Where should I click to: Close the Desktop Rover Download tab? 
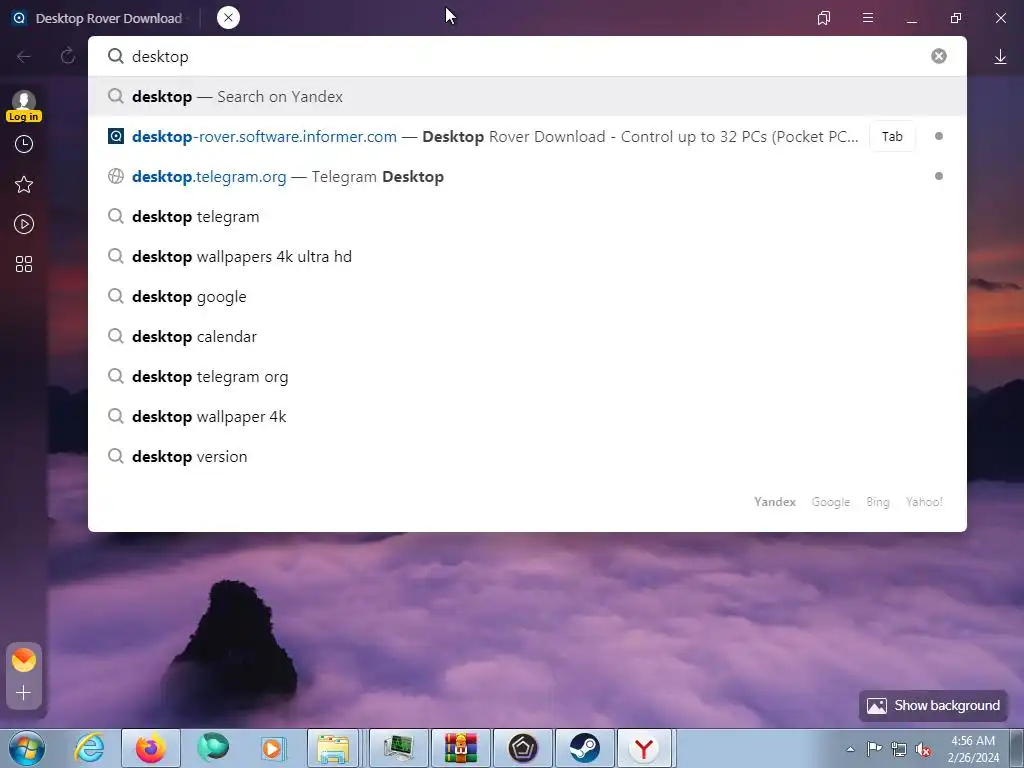click(x=228, y=18)
